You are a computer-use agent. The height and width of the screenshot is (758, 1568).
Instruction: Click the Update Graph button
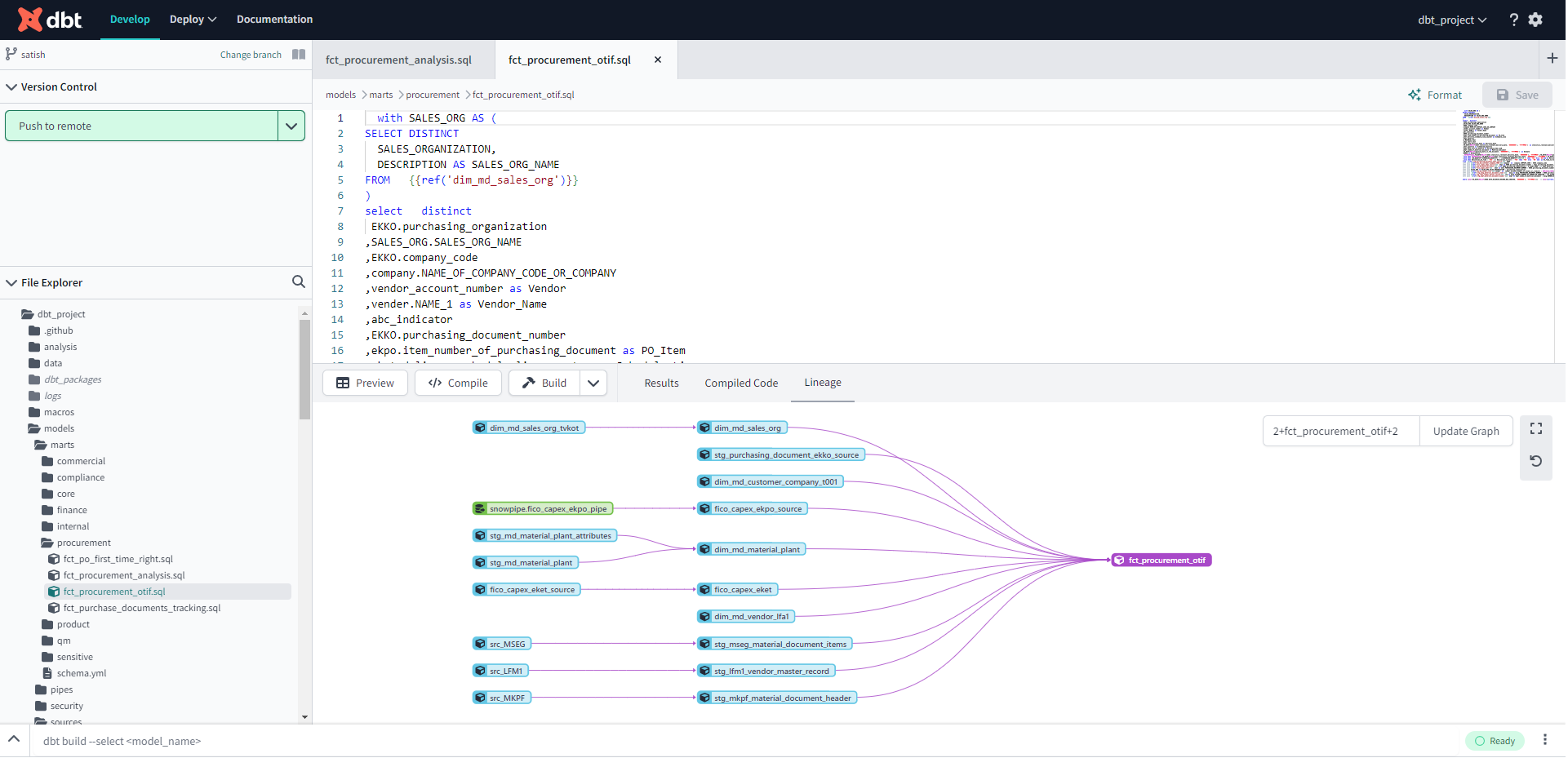coord(1465,431)
